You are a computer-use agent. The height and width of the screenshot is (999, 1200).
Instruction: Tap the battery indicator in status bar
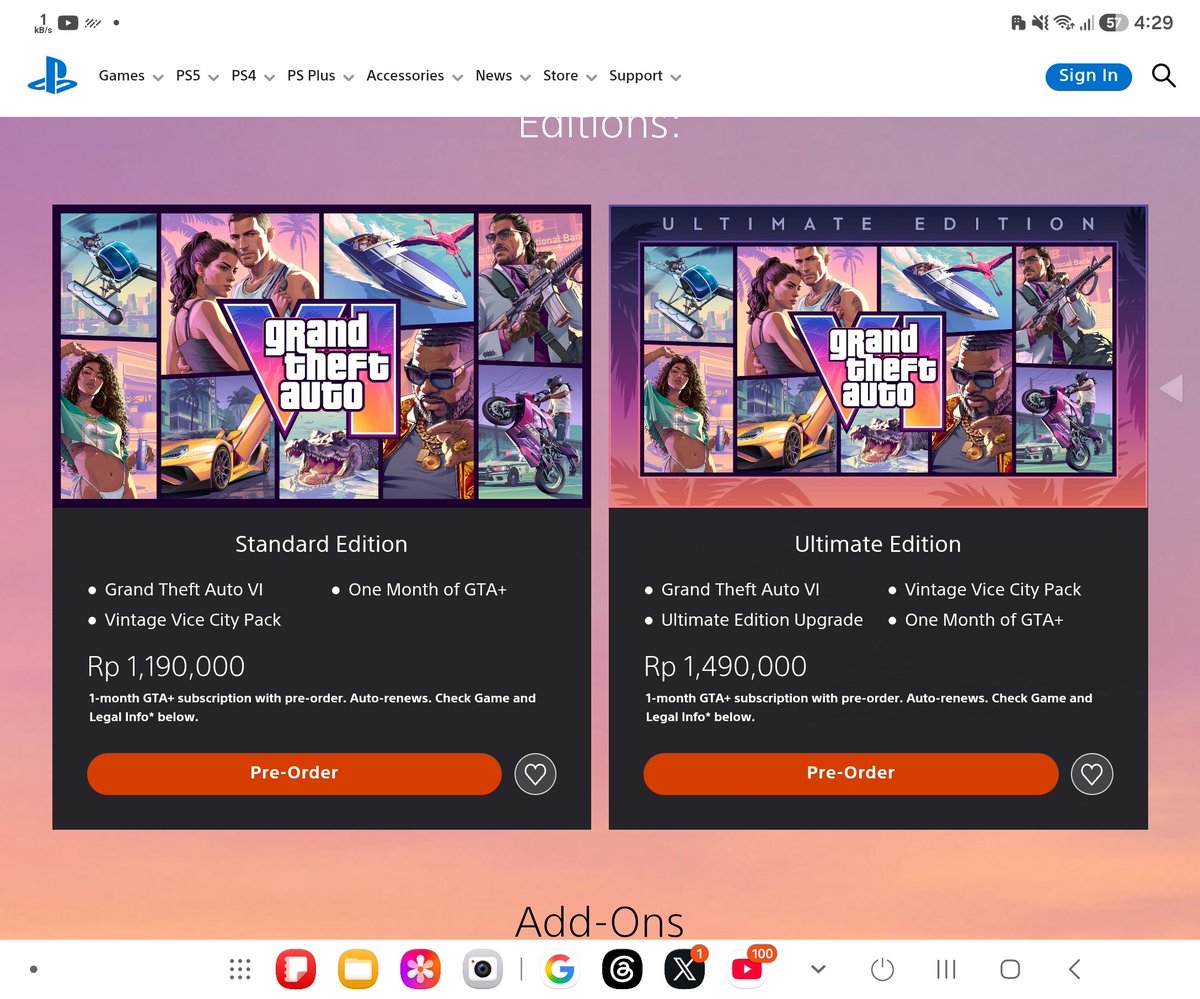pos(1113,22)
